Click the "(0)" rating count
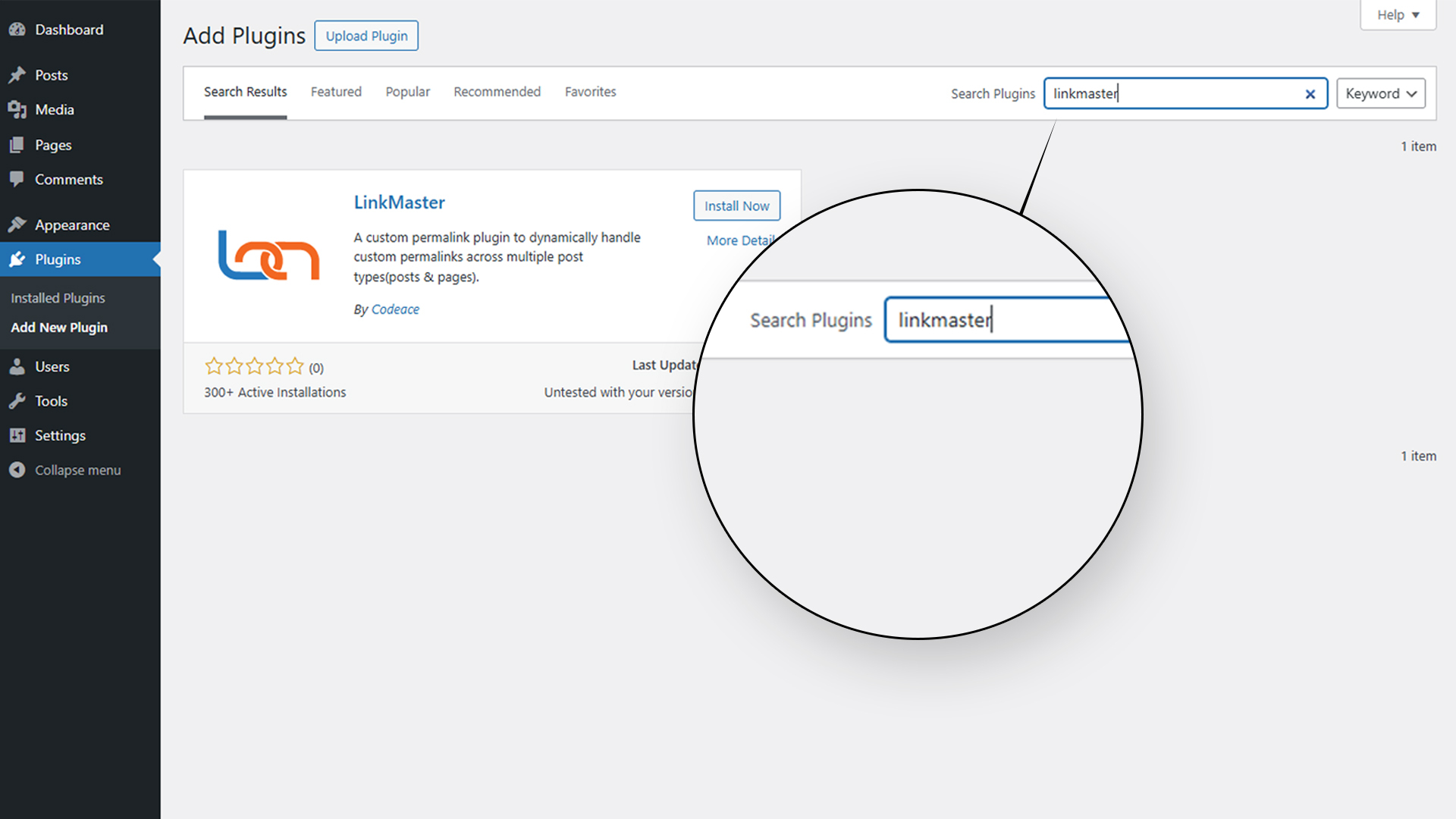This screenshot has width=1456, height=819. 316,368
